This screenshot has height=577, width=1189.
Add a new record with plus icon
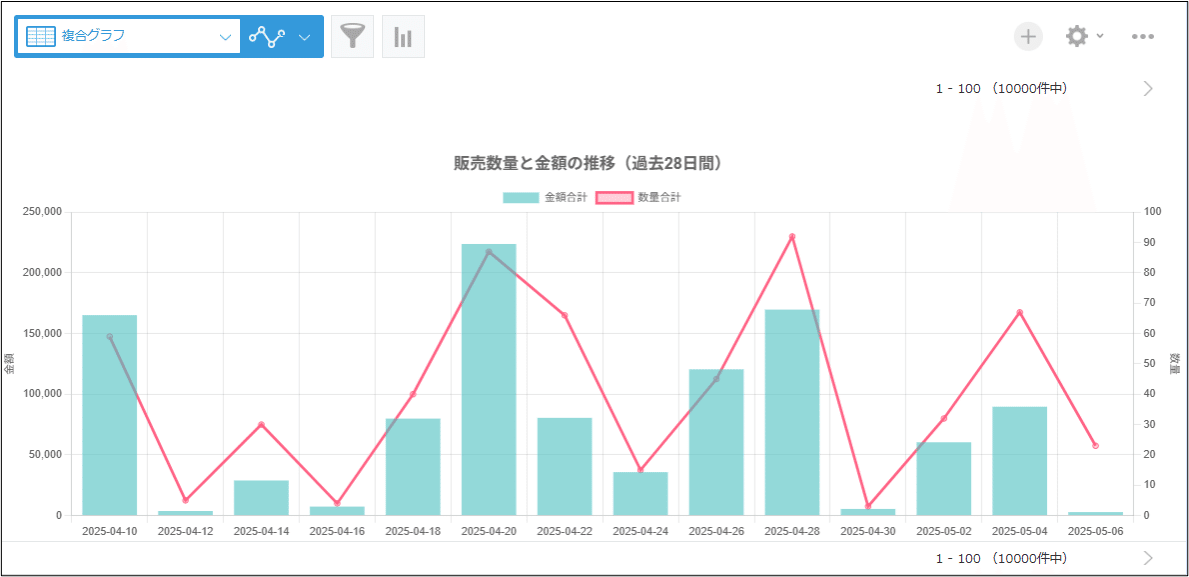pos(1028,37)
